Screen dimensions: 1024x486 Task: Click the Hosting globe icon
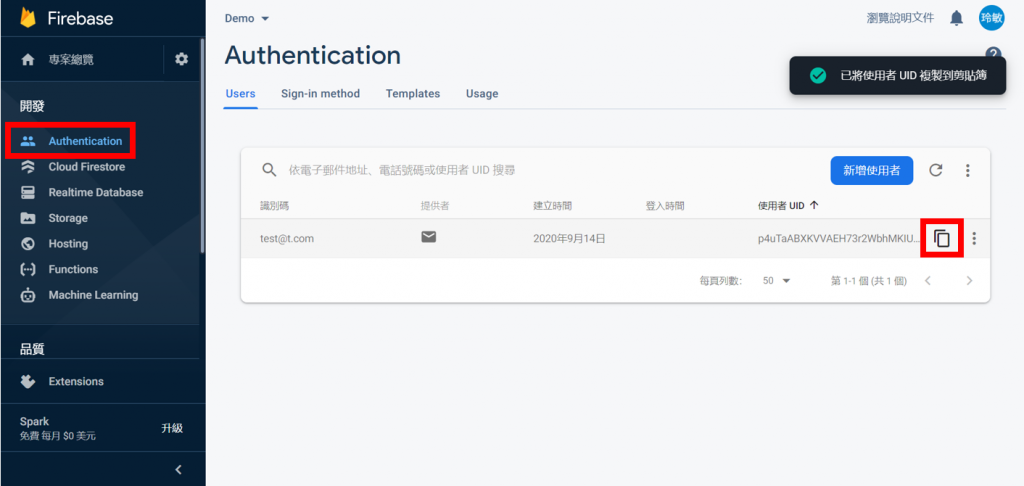(27, 244)
